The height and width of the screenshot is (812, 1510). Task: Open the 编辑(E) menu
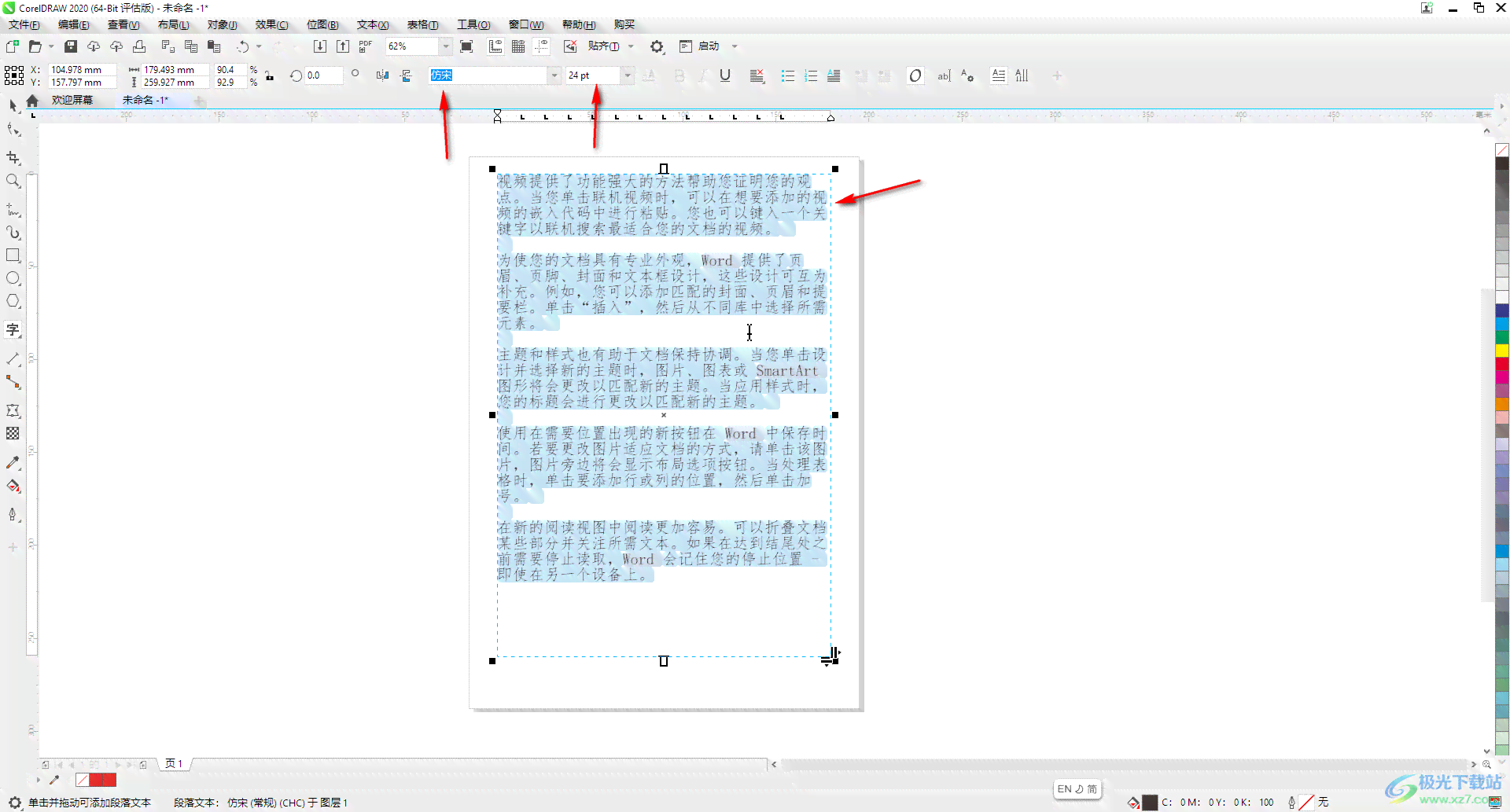click(74, 24)
